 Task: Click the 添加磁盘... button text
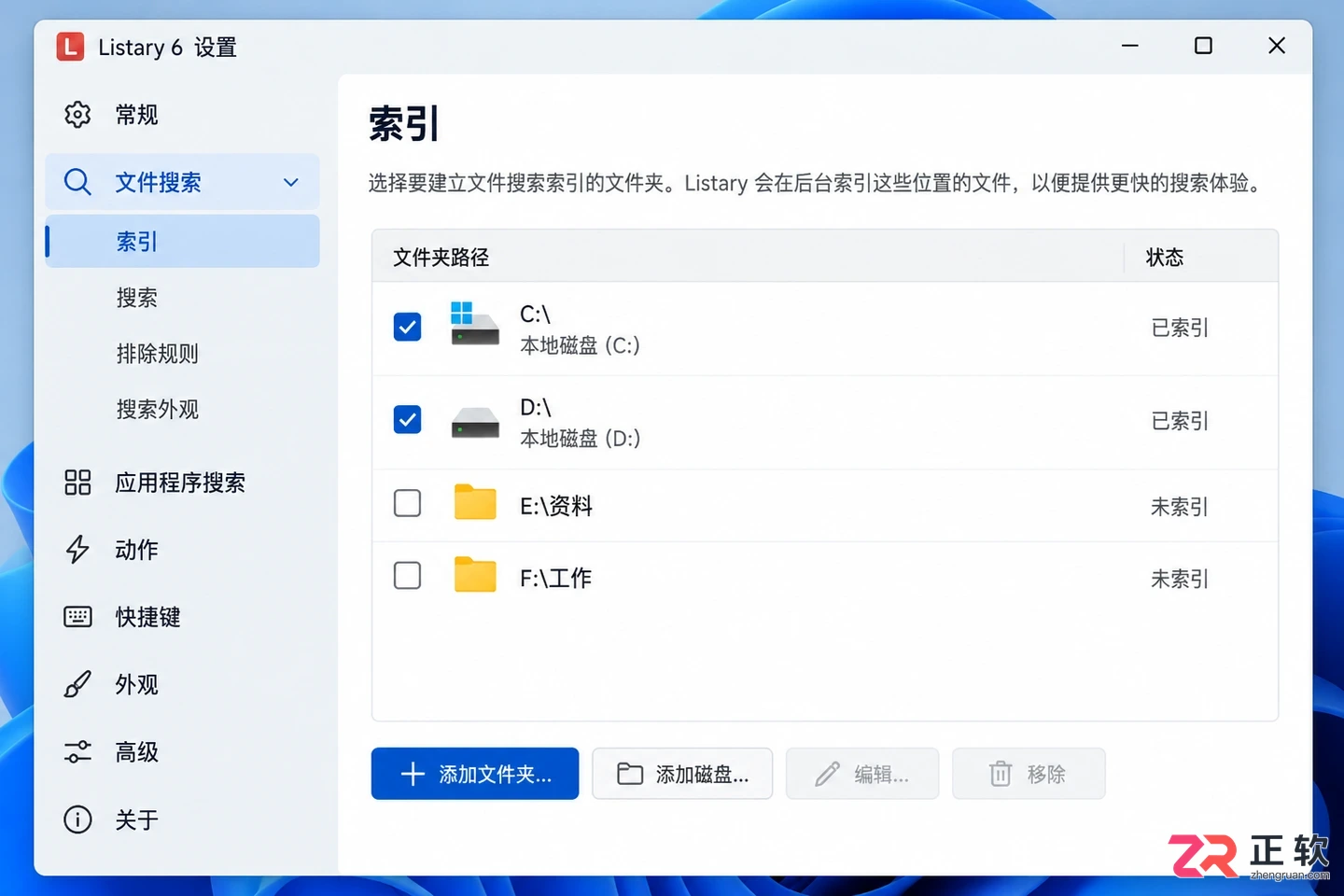coord(702,775)
